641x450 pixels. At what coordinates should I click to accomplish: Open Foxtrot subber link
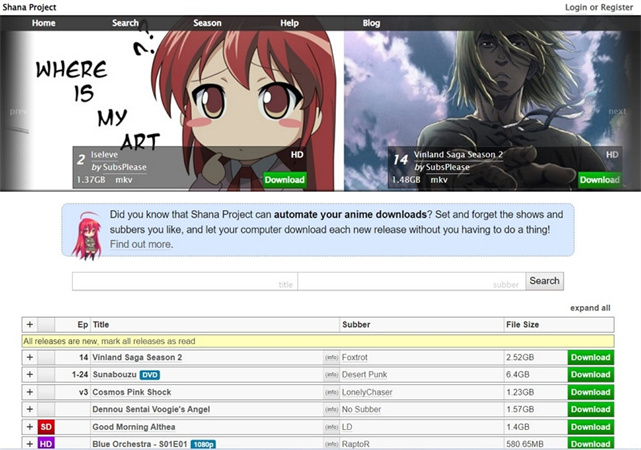point(354,357)
